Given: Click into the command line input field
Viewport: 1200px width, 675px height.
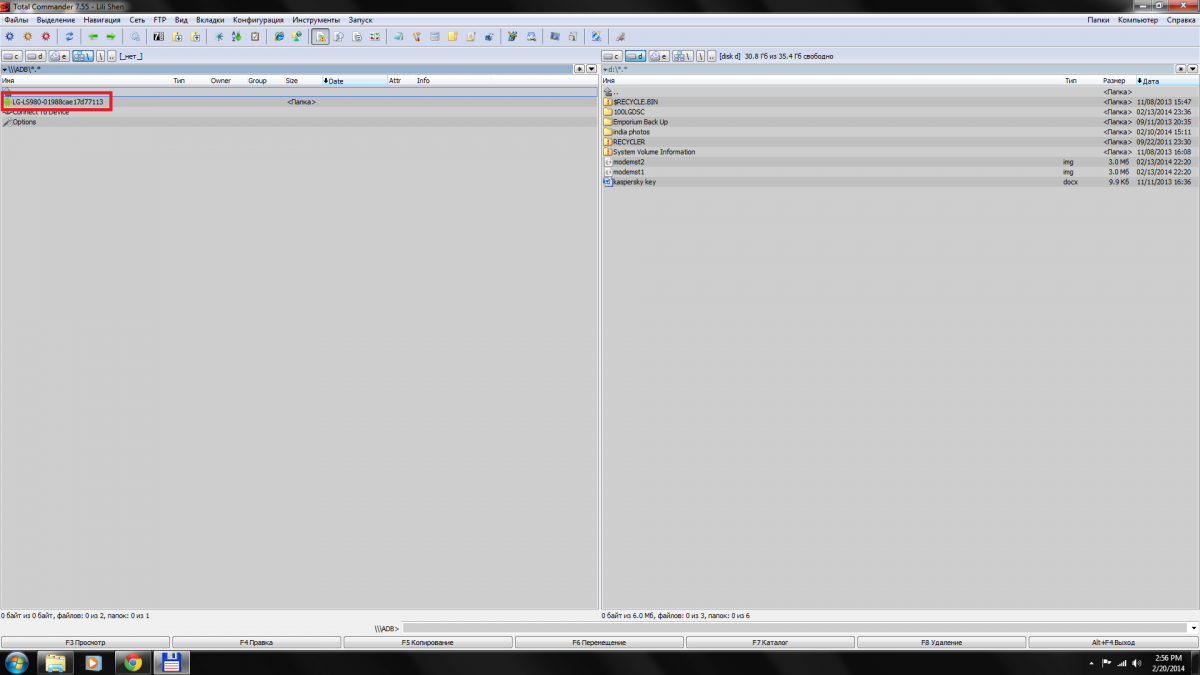Looking at the screenshot, I should coord(795,628).
